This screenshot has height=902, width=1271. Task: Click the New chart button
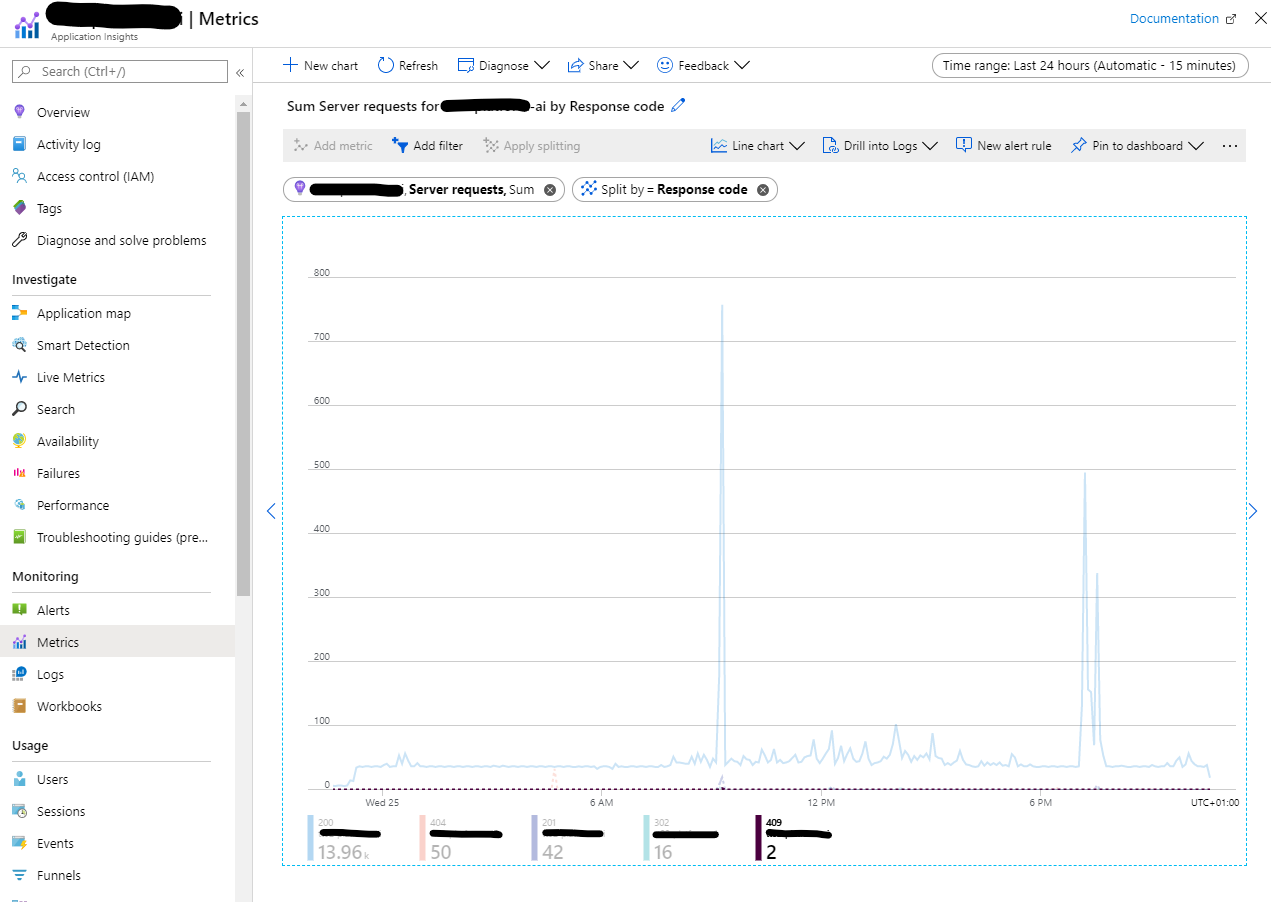click(x=320, y=65)
